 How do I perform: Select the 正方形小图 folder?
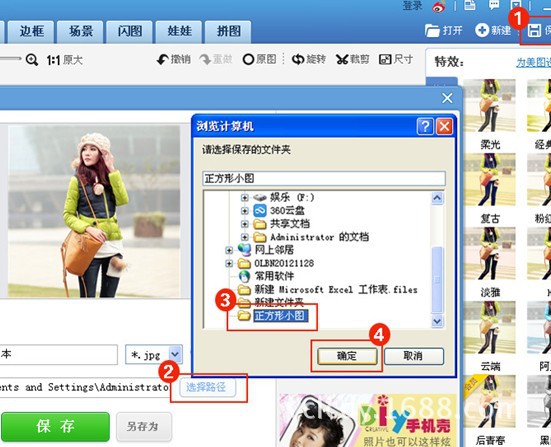click(281, 316)
